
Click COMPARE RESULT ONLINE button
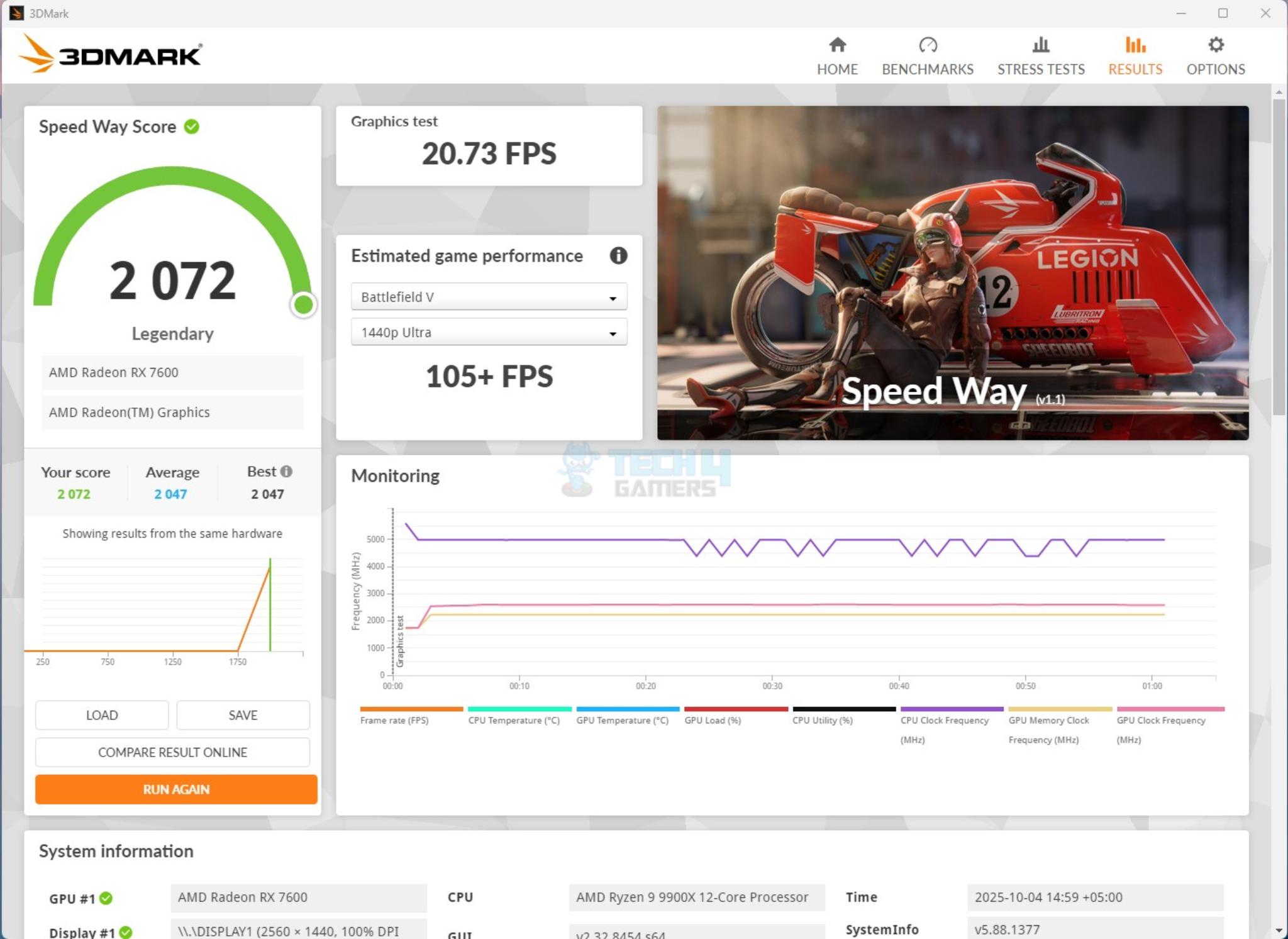pyautogui.click(x=172, y=752)
